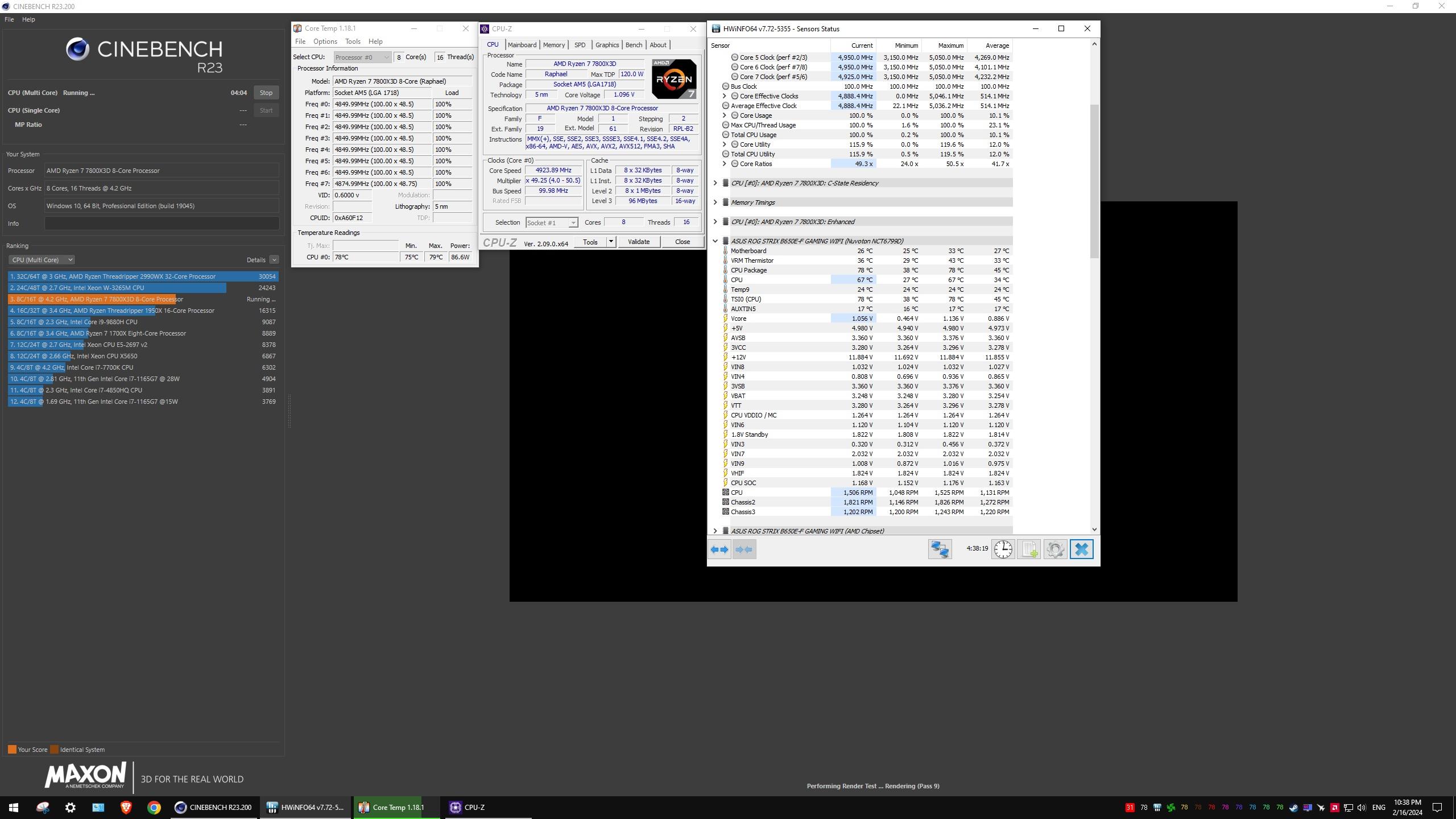Switch to CPU-Z Memory tab
This screenshot has width=1456, height=819.
(553, 45)
